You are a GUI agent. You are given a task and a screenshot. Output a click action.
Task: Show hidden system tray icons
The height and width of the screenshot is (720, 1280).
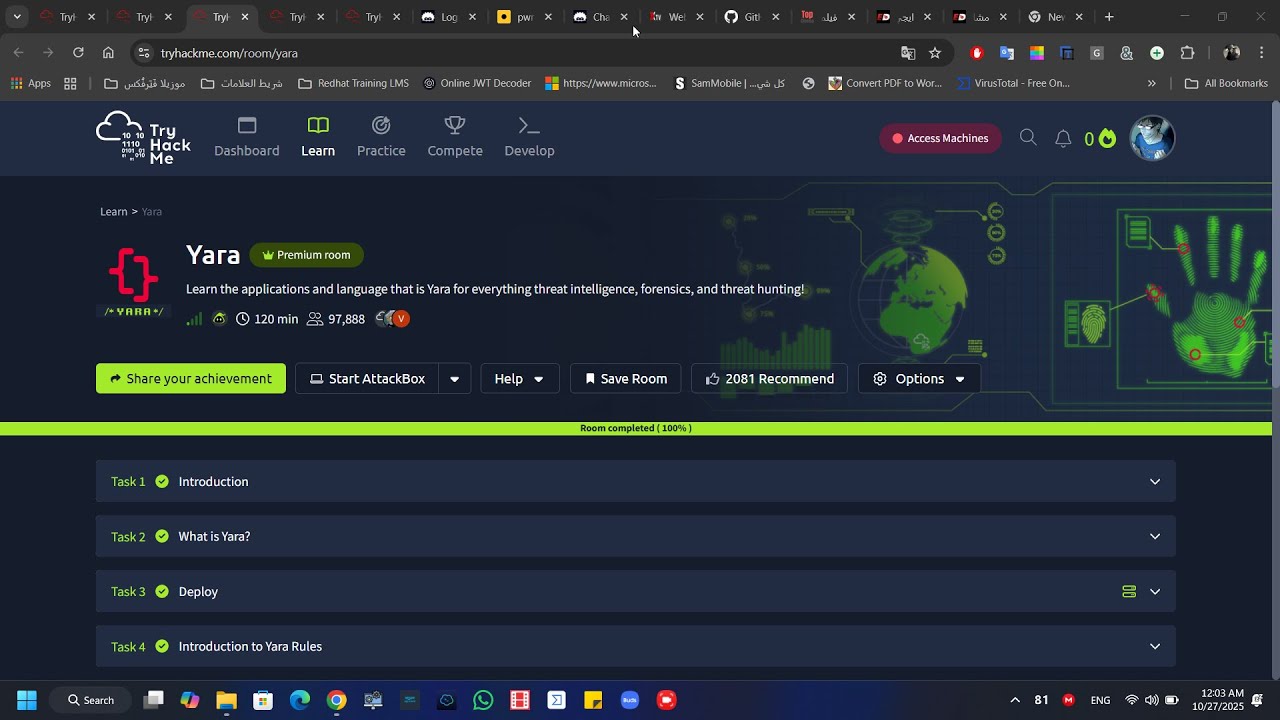coord(1015,700)
